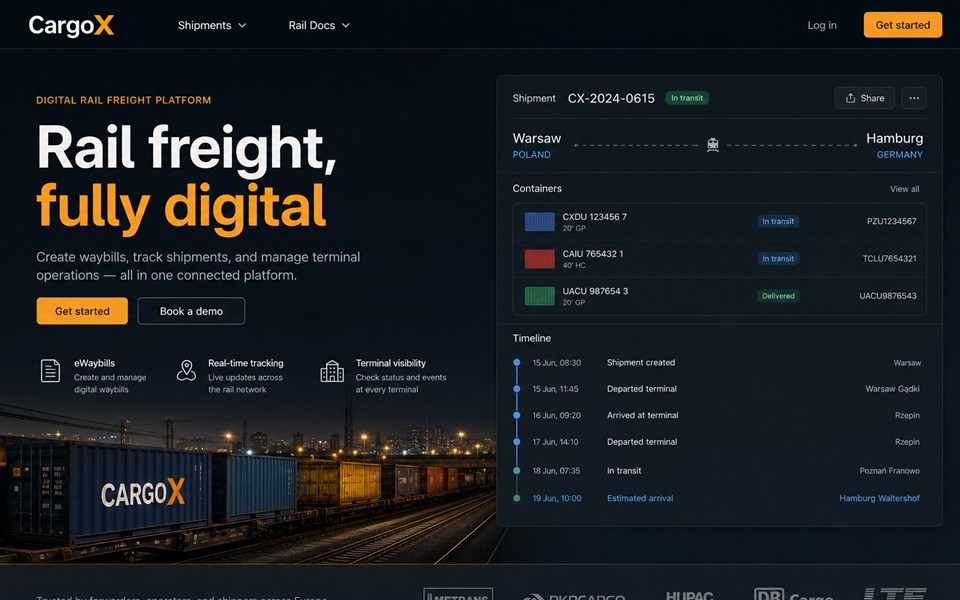This screenshot has width=960, height=600.
Task: Click the 15 Jun 11:45 timeline marker
Action: [x=517, y=389]
